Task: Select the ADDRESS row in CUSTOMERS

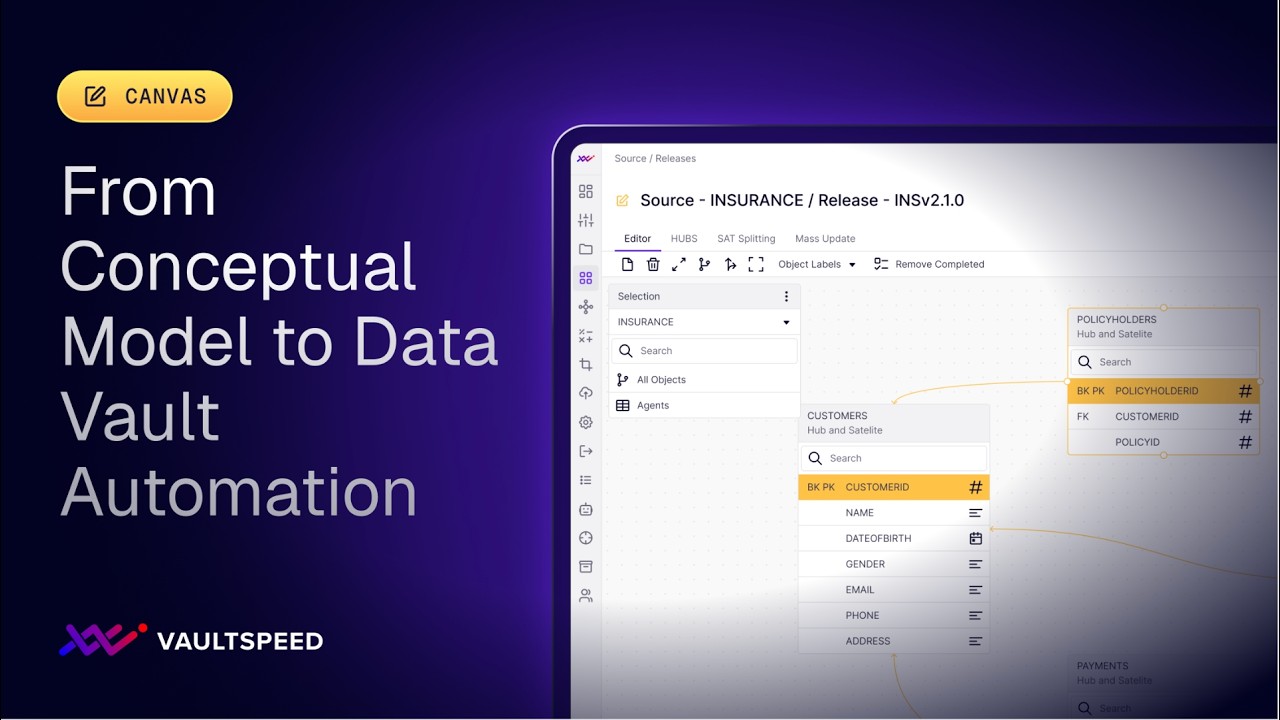Action: 894,641
